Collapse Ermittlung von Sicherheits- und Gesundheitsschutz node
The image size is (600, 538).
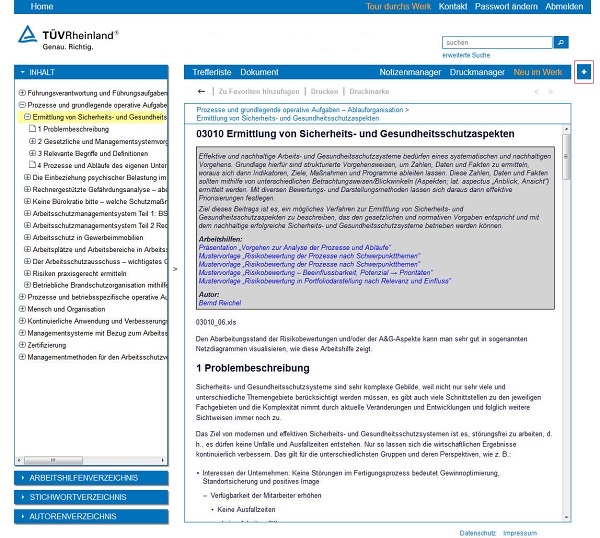pyautogui.click(x=27, y=117)
